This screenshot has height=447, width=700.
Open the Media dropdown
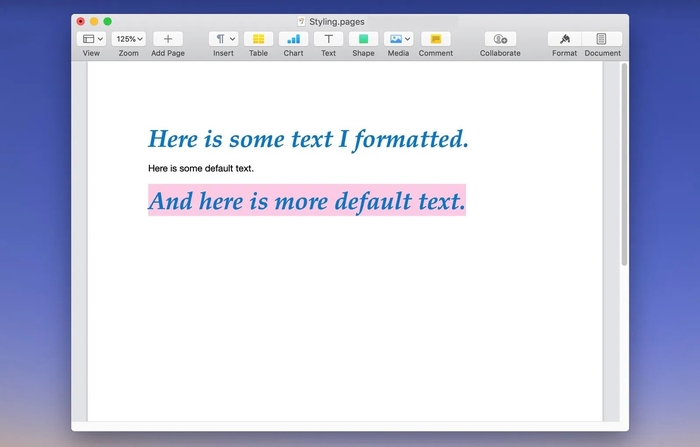click(399, 39)
